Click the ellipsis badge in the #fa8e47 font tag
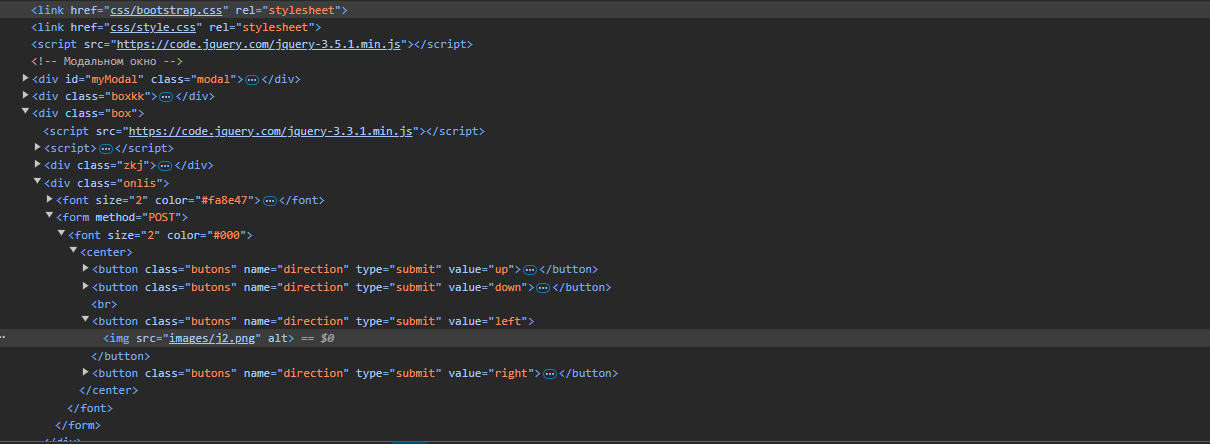1210x444 pixels. coord(268,200)
